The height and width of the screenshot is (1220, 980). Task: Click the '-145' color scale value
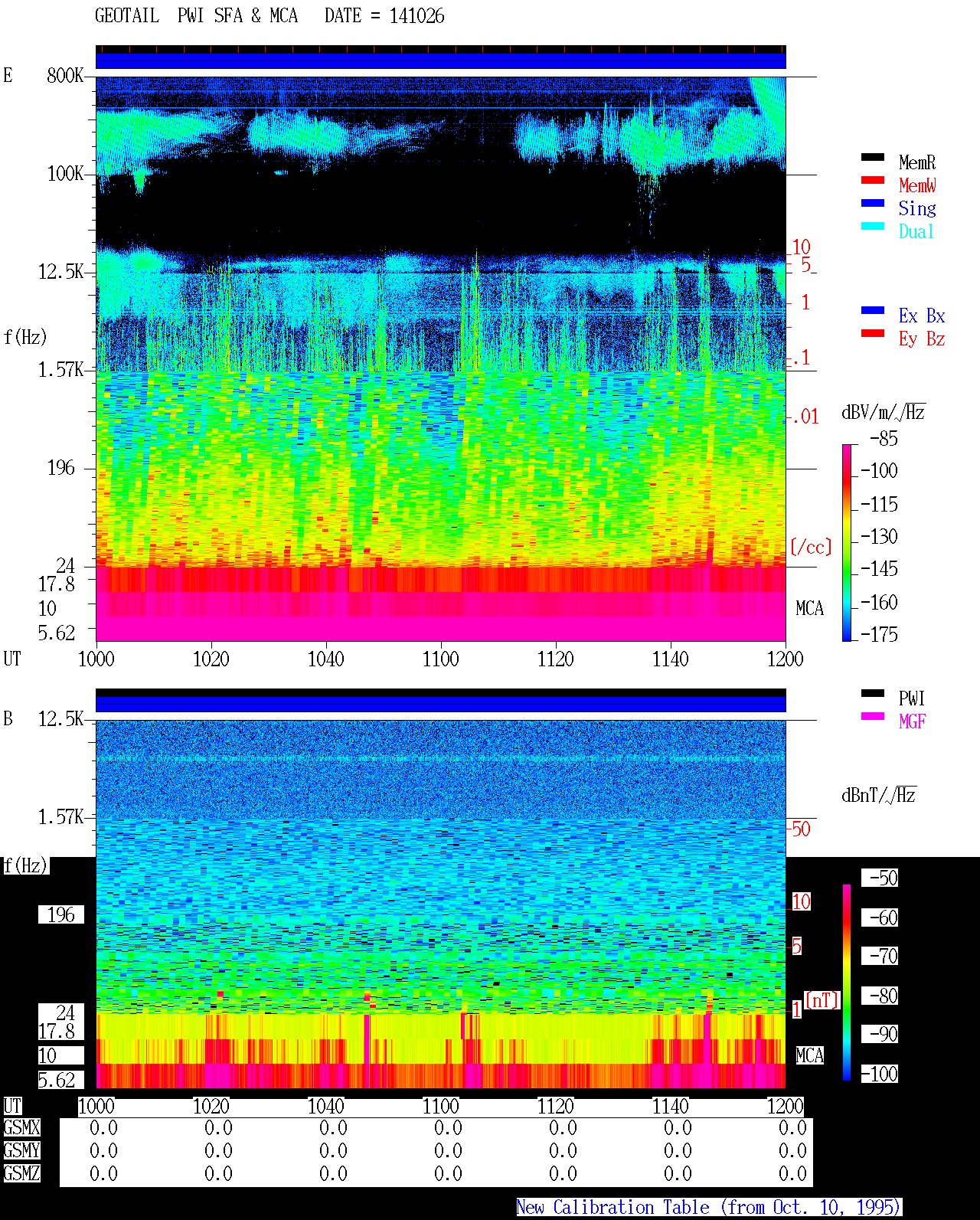[x=879, y=569]
